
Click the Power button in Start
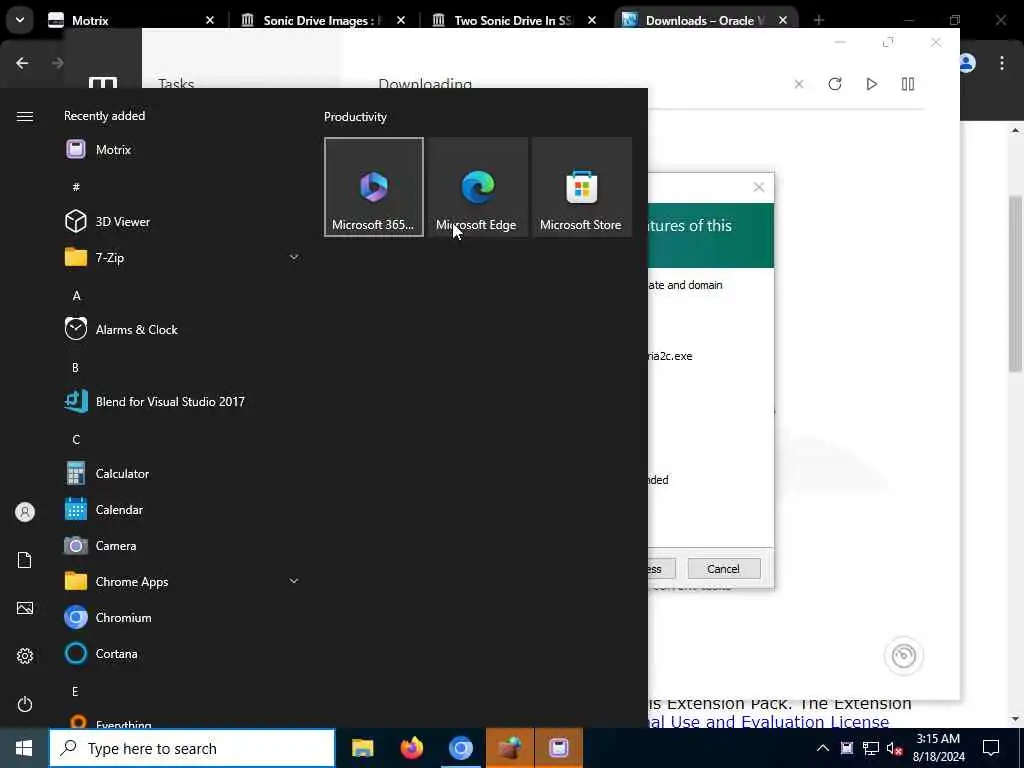pos(25,704)
